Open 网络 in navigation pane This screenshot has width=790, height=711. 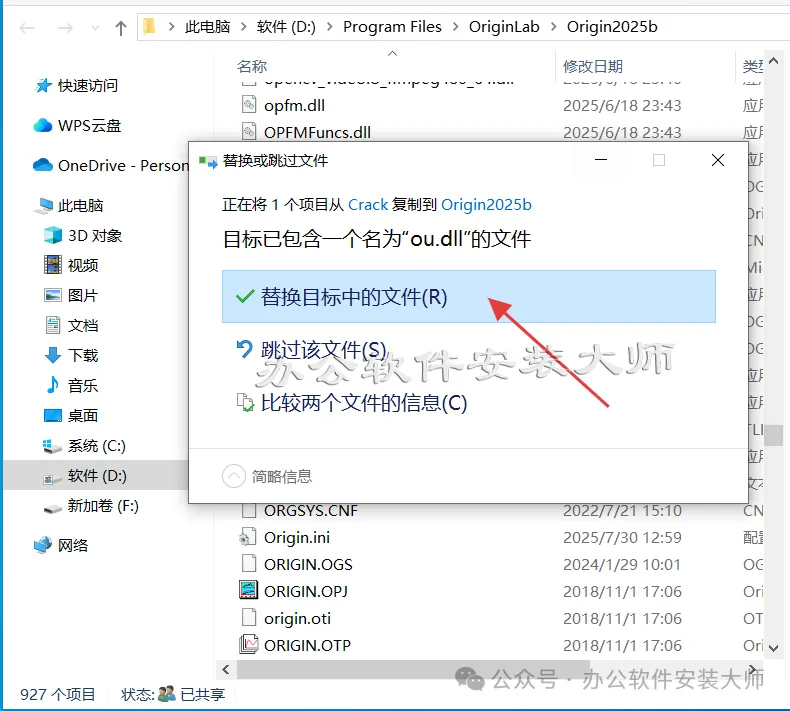[x=73, y=545]
